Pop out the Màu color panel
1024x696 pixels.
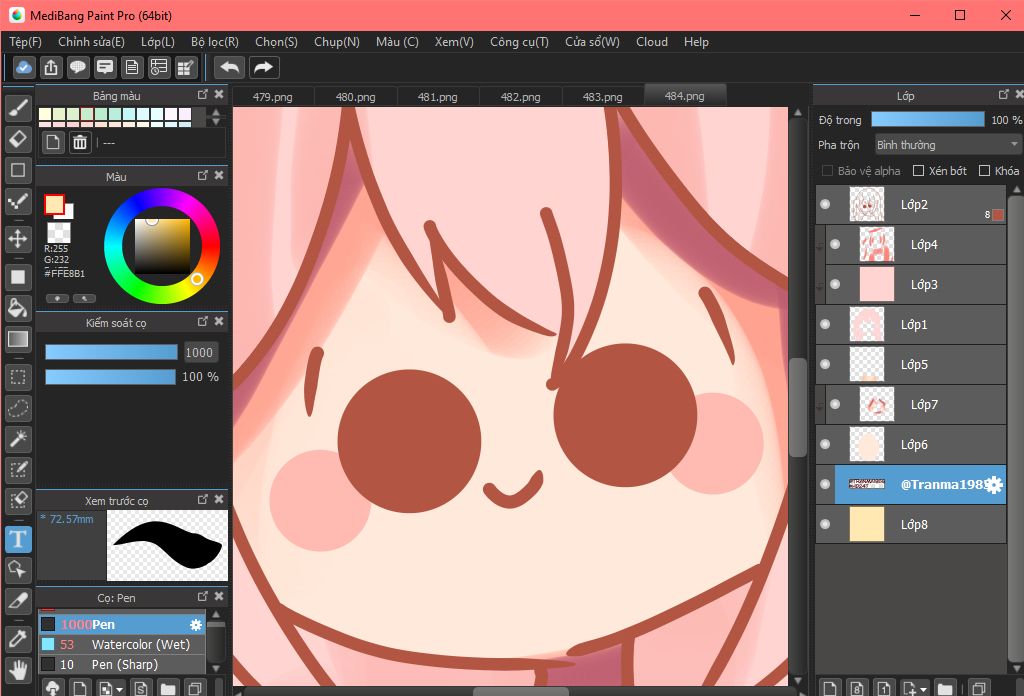(202, 176)
